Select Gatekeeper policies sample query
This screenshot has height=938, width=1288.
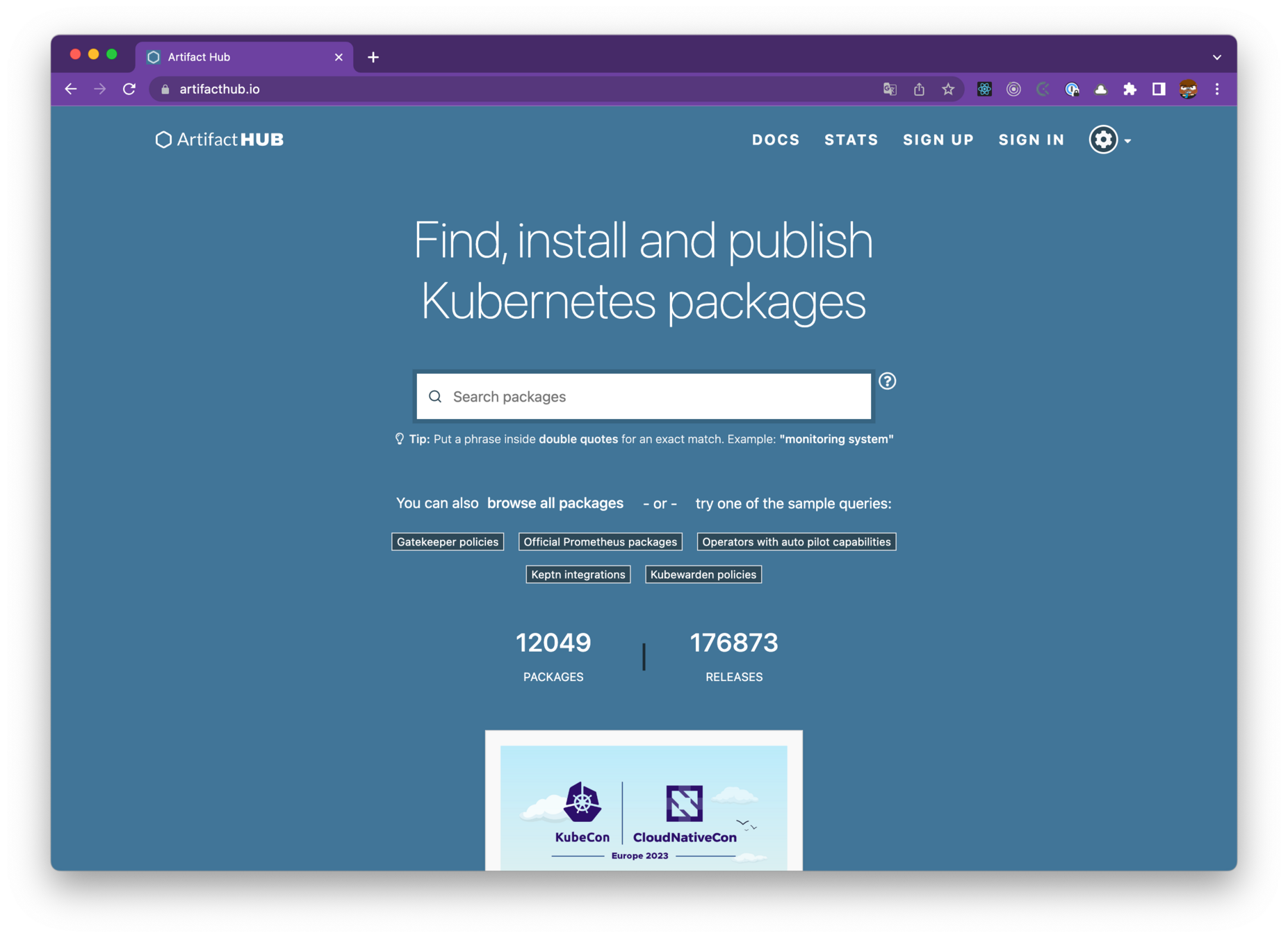click(x=448, y=542)
